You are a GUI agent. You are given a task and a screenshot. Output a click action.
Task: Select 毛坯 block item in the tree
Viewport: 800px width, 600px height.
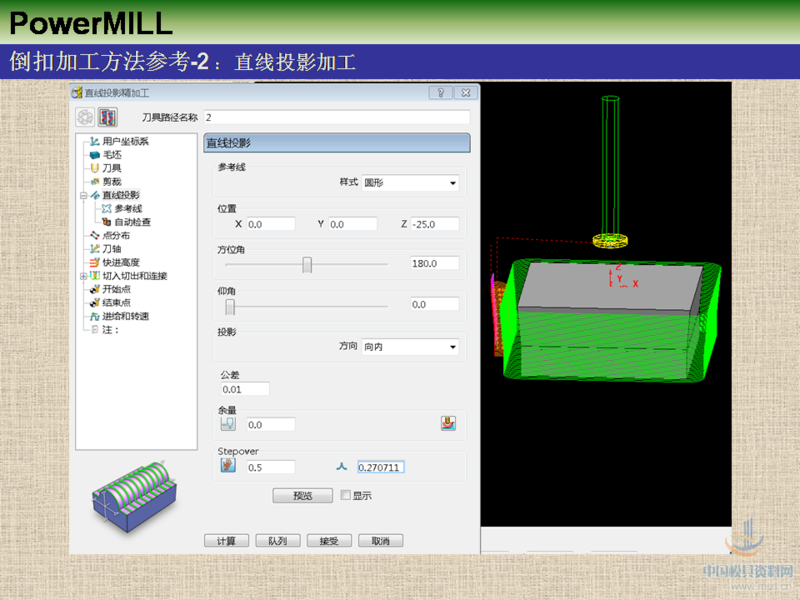pyautogui.click(x=110, y=155)
